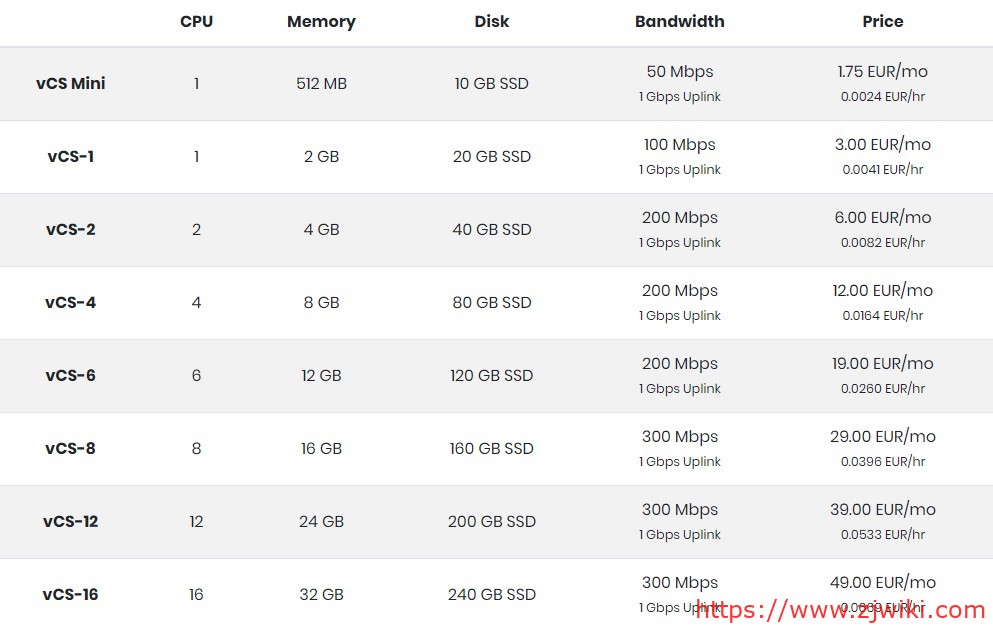Open the zjwiki.com watermark link
This screenshot has width=993, height=627.
pyautogui.click(x=840, y=610)
